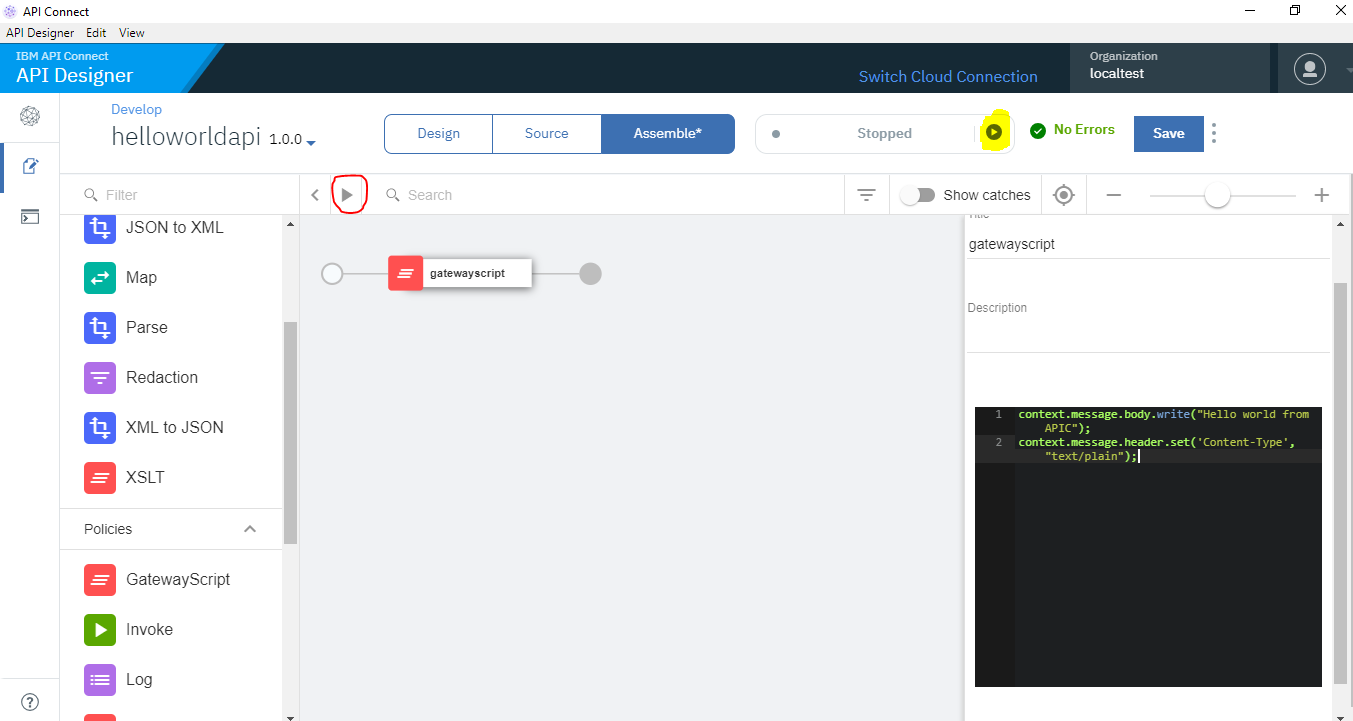Open the user profile avatar icon
This screenshot has width=1353, height=721.
click(1309, 69)
